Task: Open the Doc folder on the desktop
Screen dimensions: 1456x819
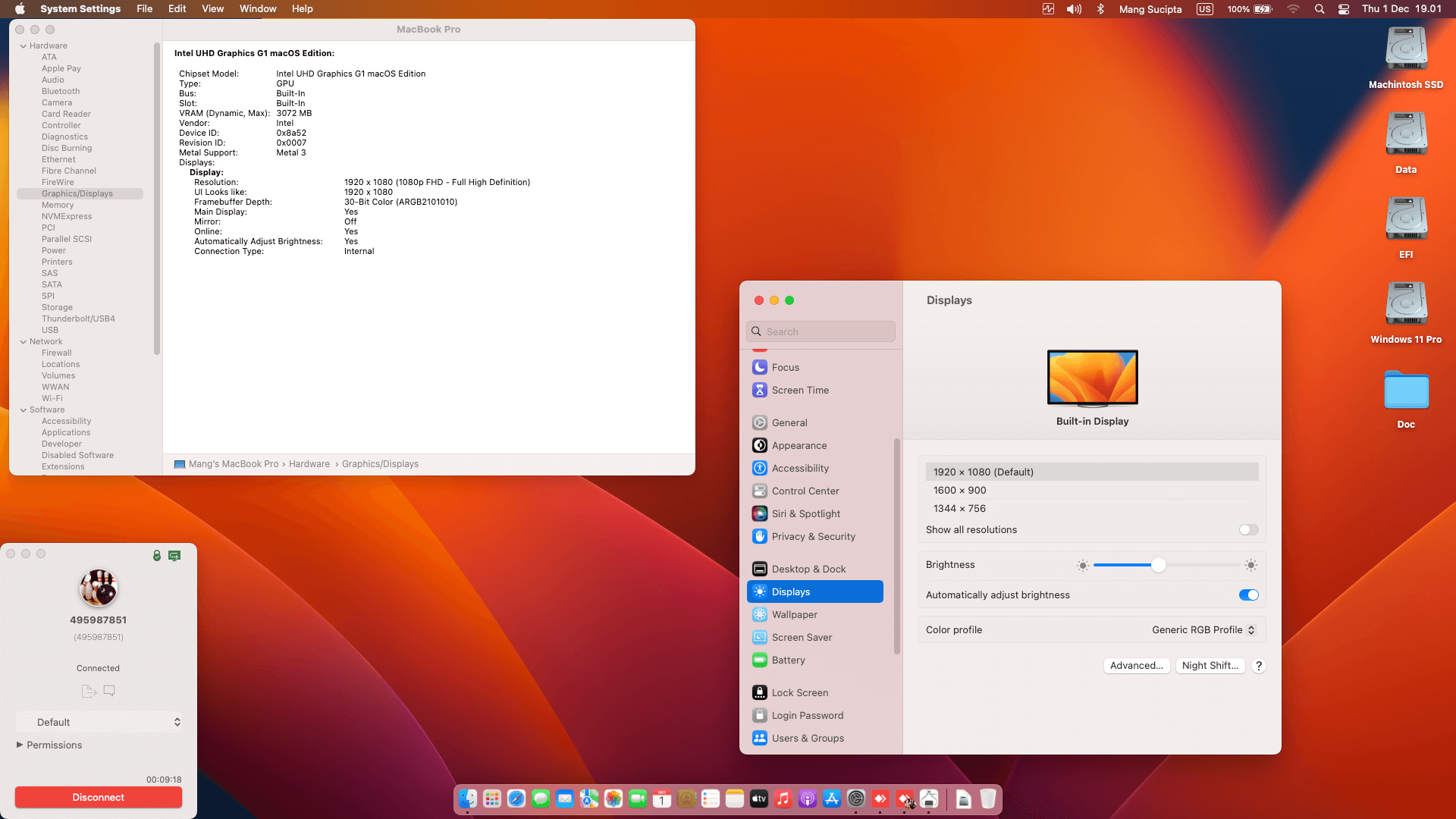Action: tap(1406, 400)
